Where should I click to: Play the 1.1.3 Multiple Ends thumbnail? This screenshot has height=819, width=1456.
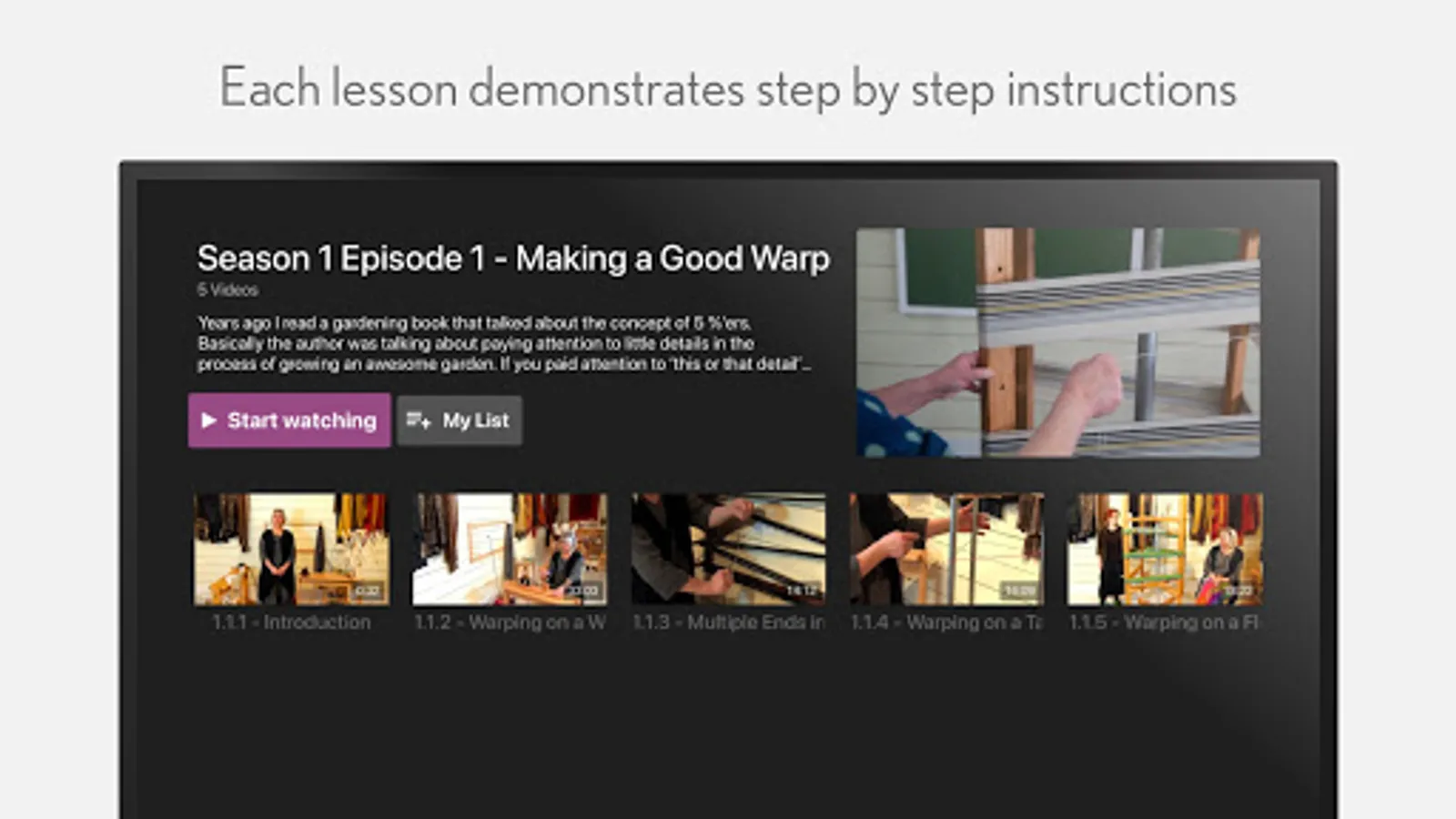pos(728,550)
